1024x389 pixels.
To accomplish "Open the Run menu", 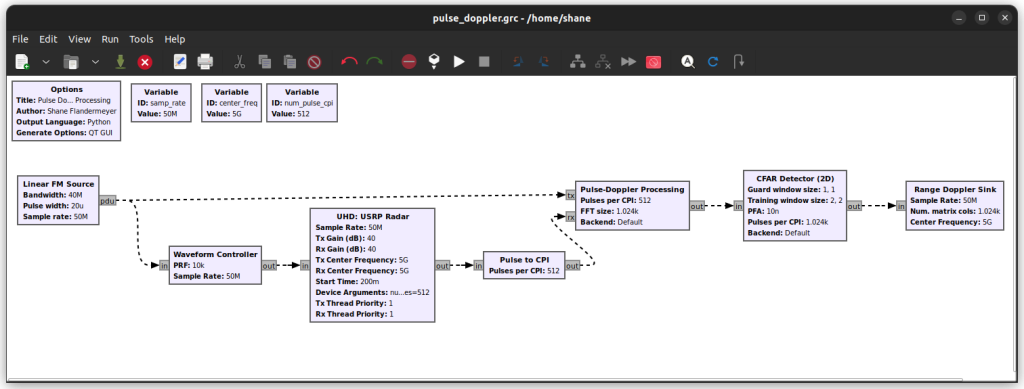I will [110, 39].
